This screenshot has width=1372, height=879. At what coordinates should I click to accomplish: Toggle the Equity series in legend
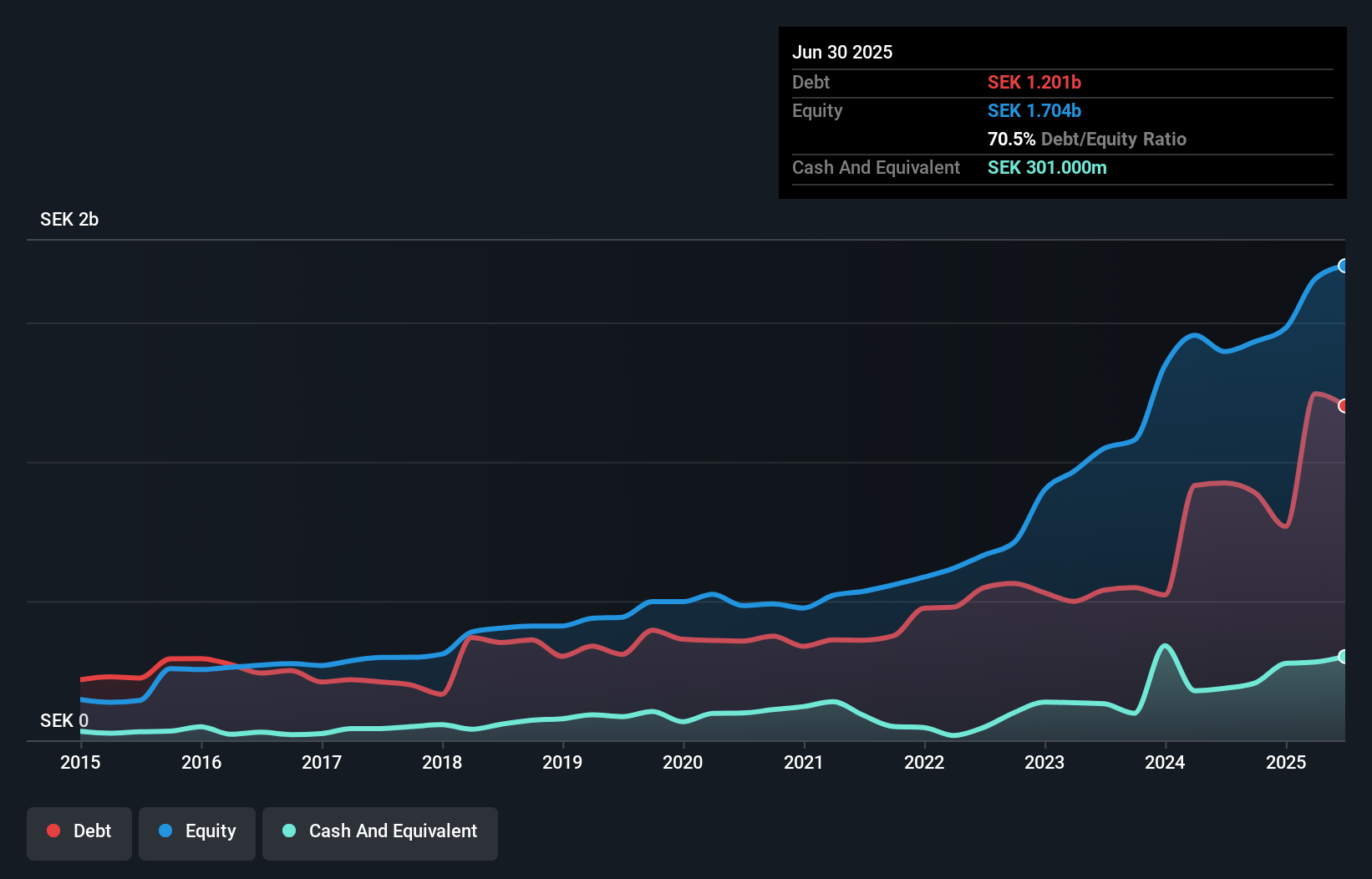pos(197,831)
